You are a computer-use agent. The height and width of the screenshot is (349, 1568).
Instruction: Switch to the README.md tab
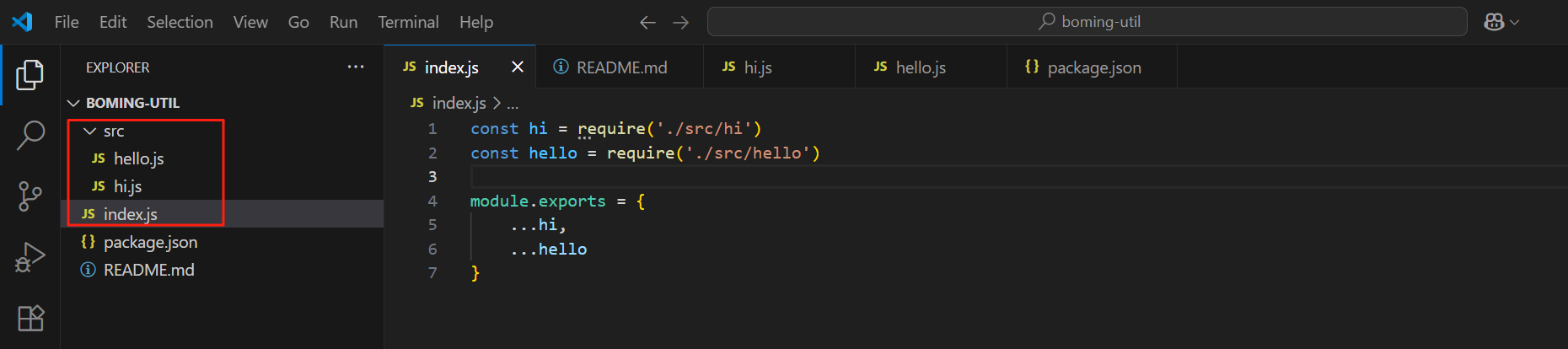(621, 67)
